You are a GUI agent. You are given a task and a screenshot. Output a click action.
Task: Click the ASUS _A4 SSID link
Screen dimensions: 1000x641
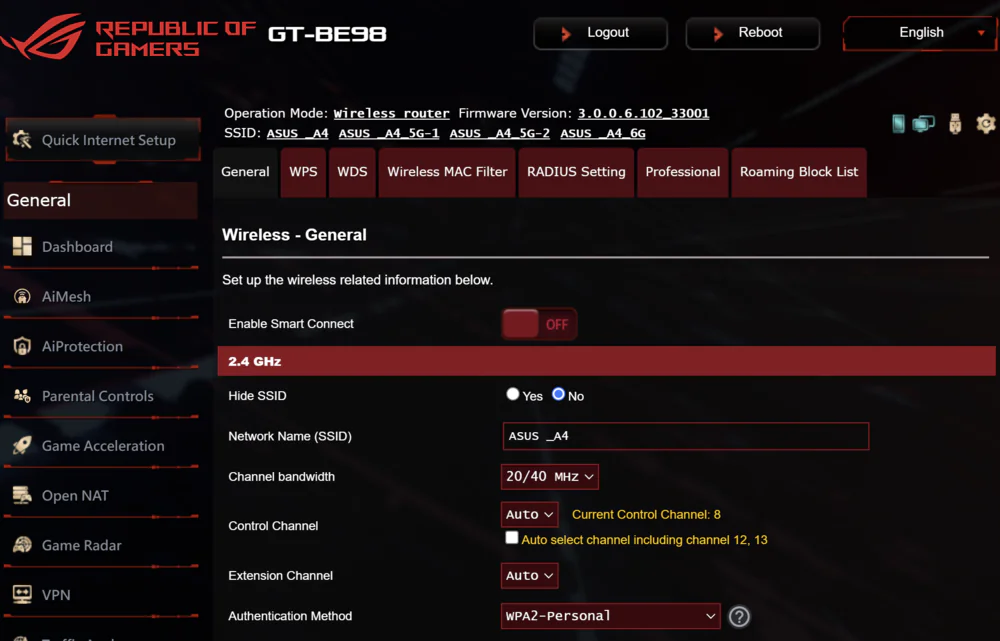[297, 133]
